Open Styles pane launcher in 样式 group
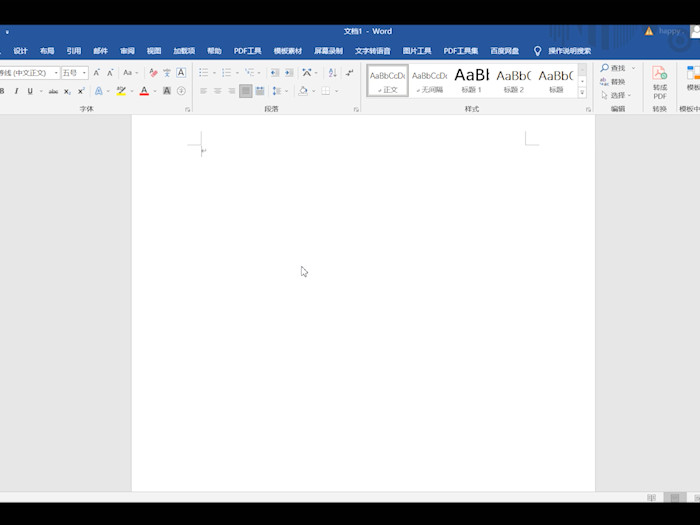The height and width of the screenshot is (525, 700). [x=588, y=109]
